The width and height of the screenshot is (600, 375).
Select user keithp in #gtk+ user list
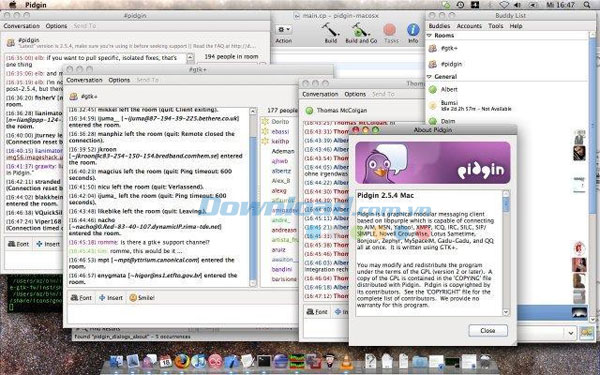pyautogui.click(x=280, y=142)
